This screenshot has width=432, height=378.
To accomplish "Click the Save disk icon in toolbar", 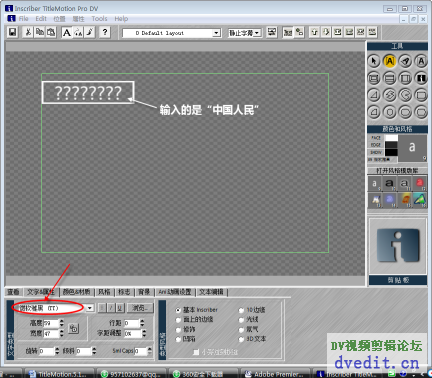I will 12,32.
